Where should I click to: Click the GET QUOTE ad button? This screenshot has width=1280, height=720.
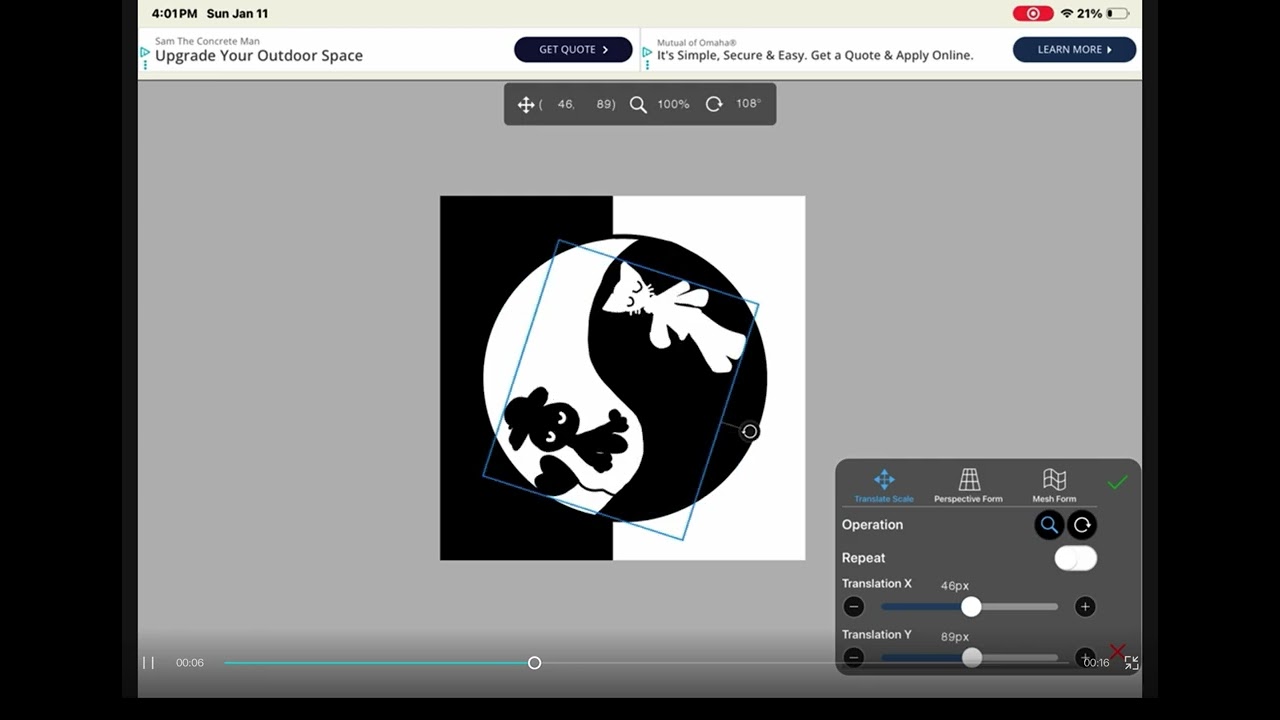(573, 49)
